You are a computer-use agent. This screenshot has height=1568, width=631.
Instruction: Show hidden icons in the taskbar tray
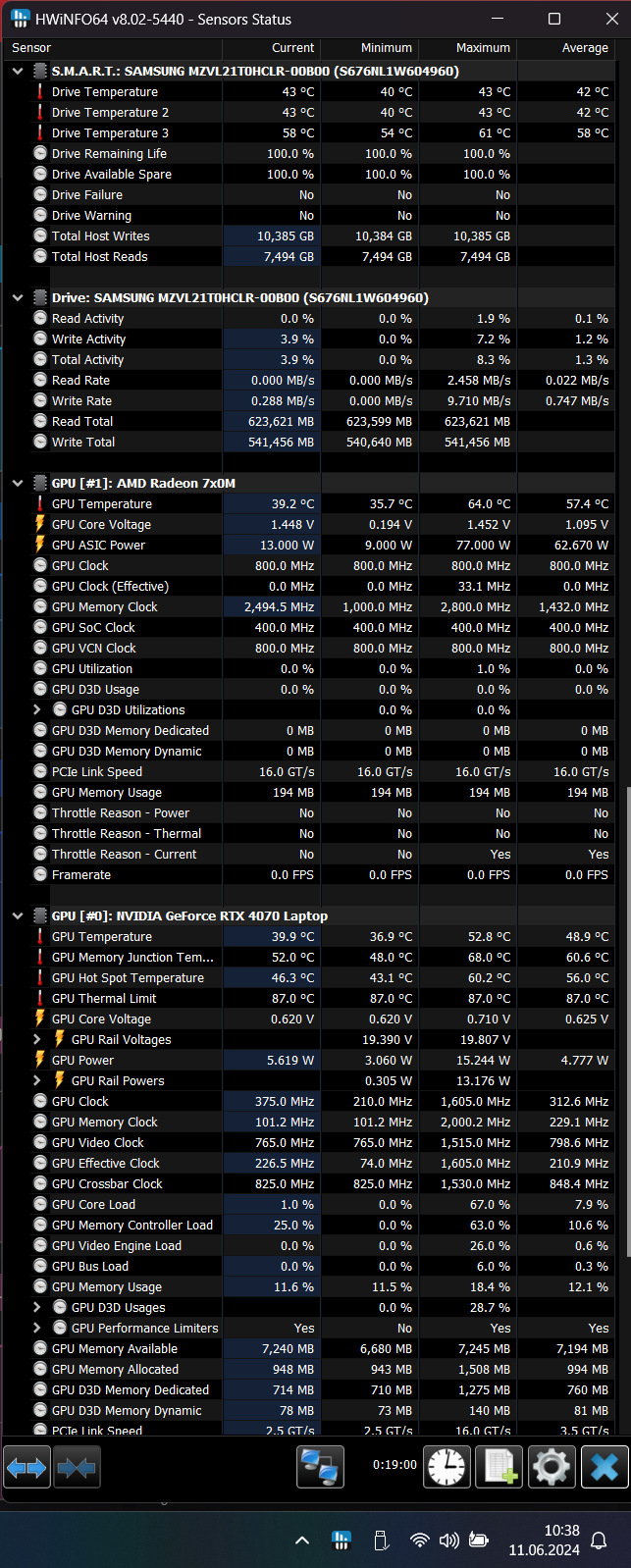(302, 1541)
